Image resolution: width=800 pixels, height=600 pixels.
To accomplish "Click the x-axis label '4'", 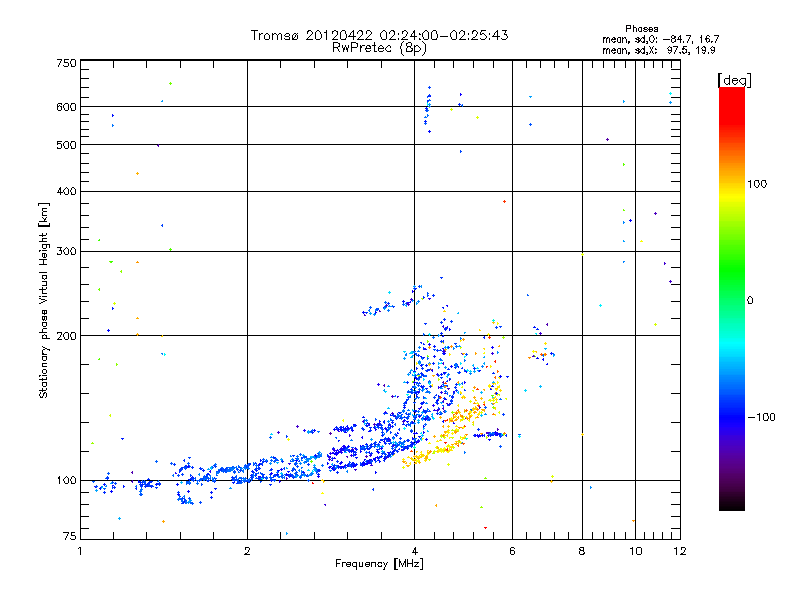I will point(414,551).
